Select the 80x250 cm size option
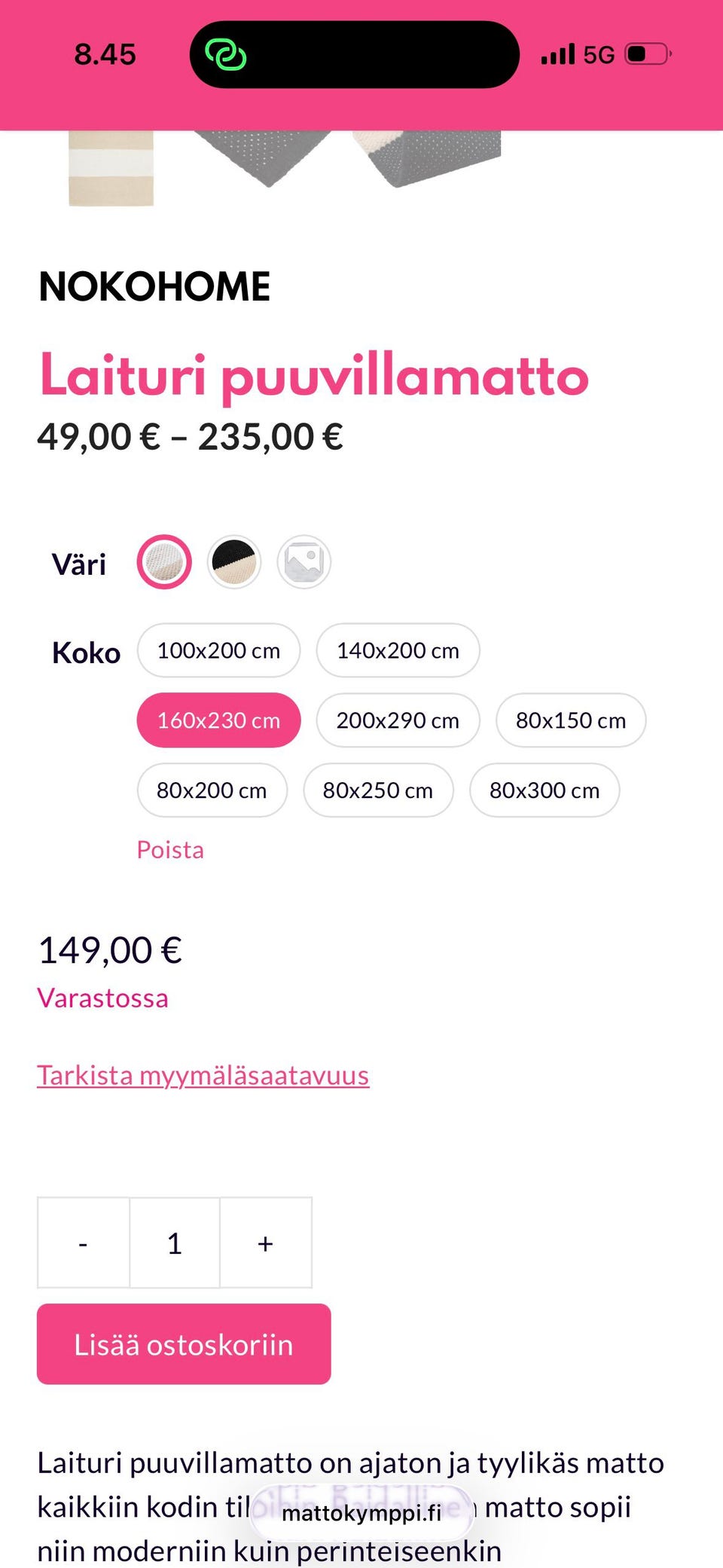Screen dimensions: 723x1568 [378, 790]
